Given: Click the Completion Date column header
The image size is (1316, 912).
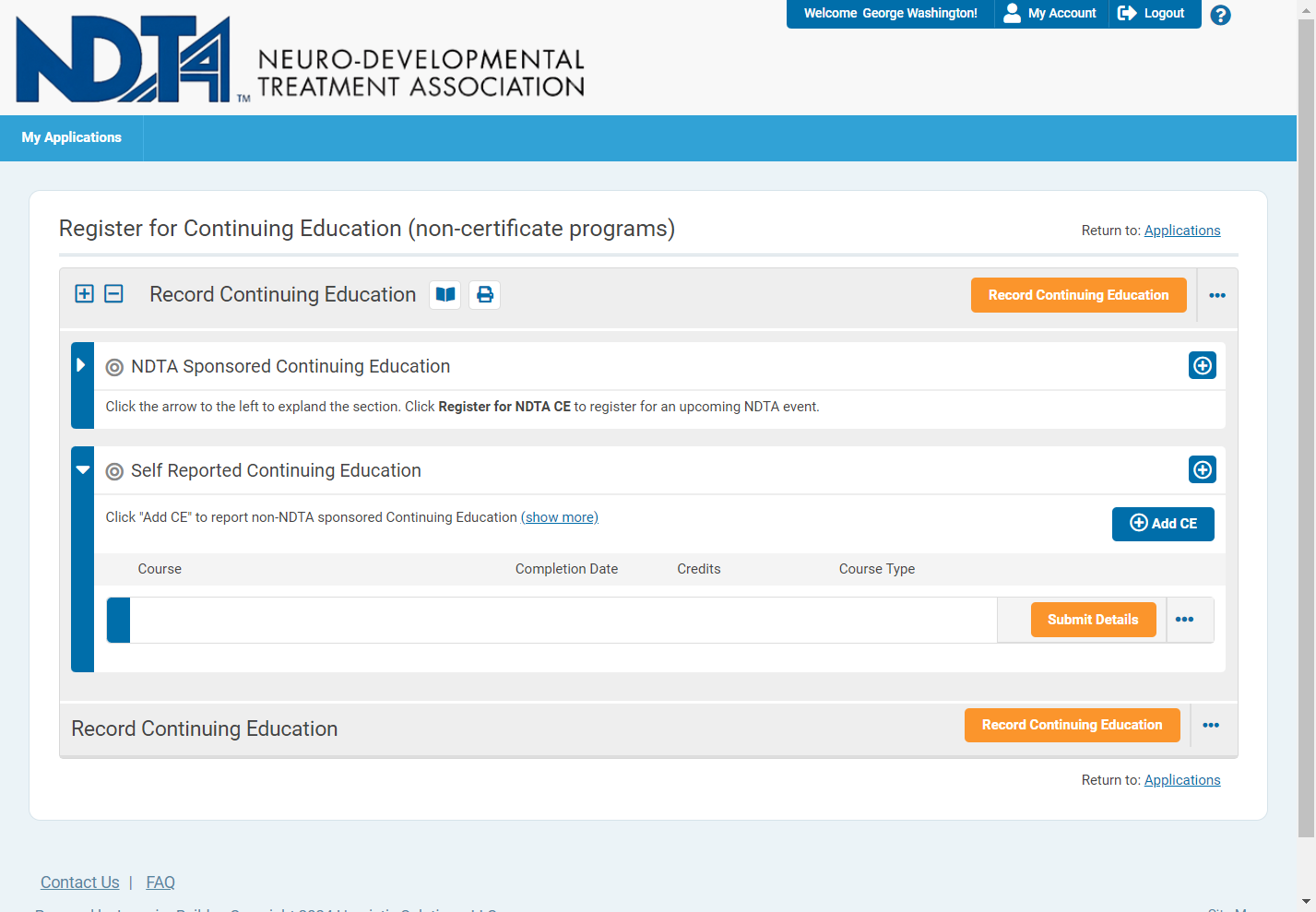Looking at the screenshot, I should click(566, 569).
